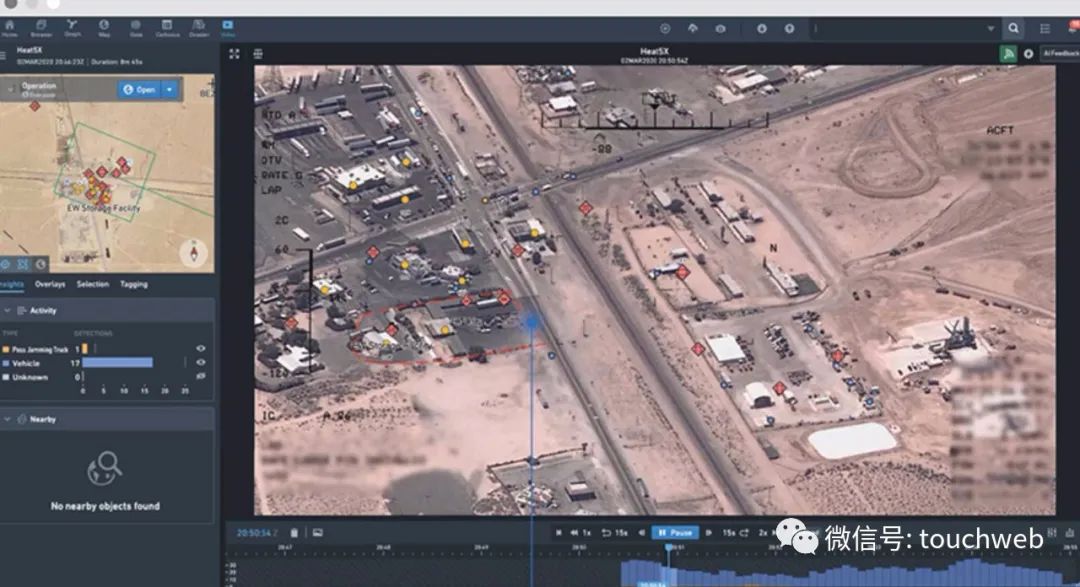This screenshot has height=587, width=1080.
Task: Click rewind 1x speed control
Action: click(580, 533)
